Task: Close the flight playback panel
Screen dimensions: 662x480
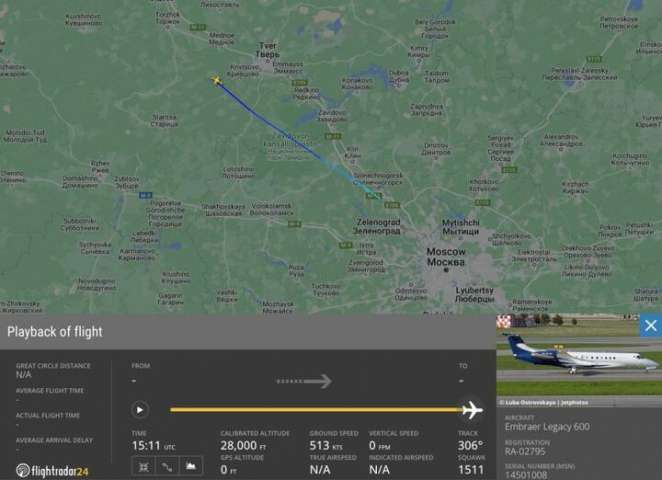Action: coord(651,325)
